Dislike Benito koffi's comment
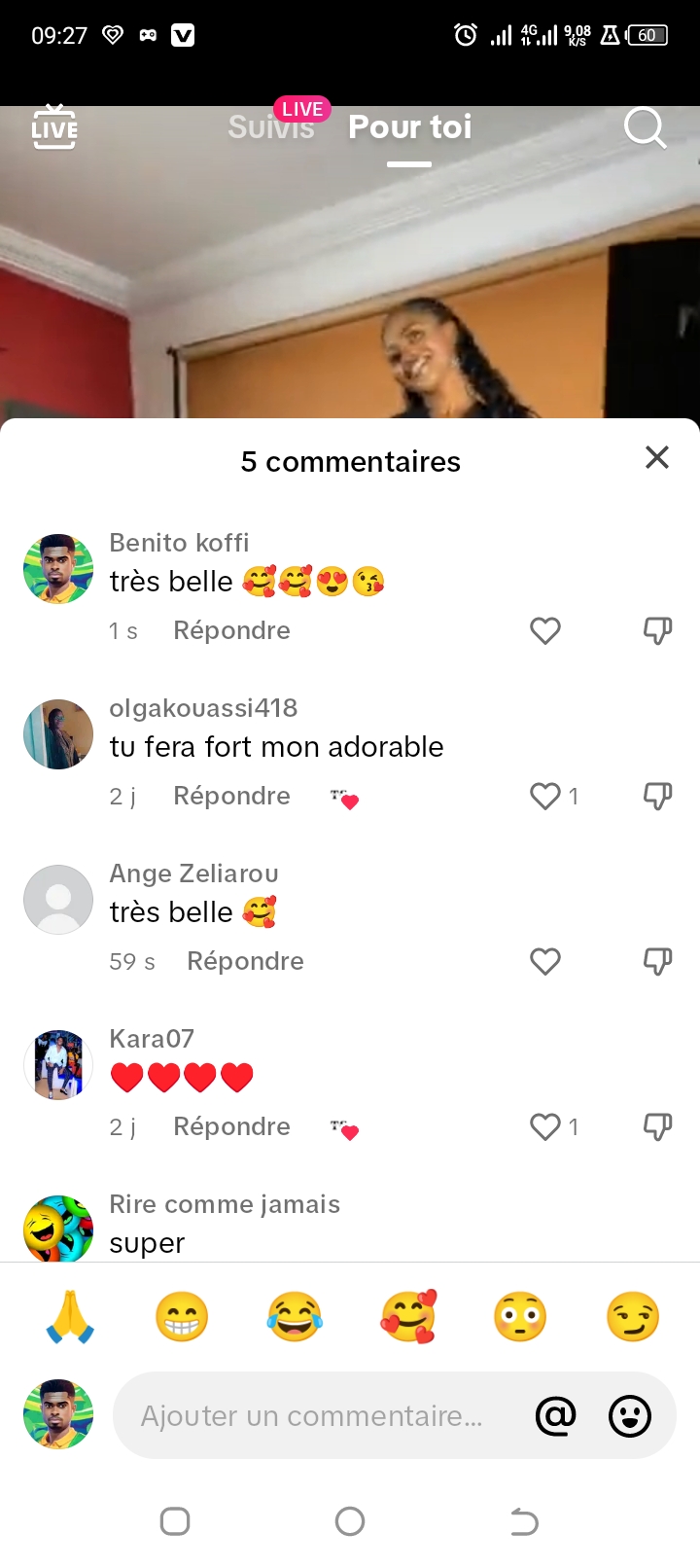 pyautogui.click(x=658, y=631)
